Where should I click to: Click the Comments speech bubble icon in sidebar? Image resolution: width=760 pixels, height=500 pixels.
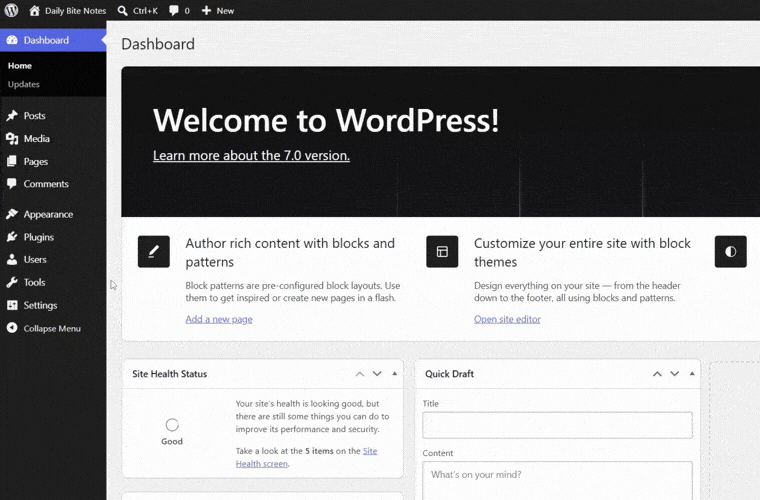12,184
